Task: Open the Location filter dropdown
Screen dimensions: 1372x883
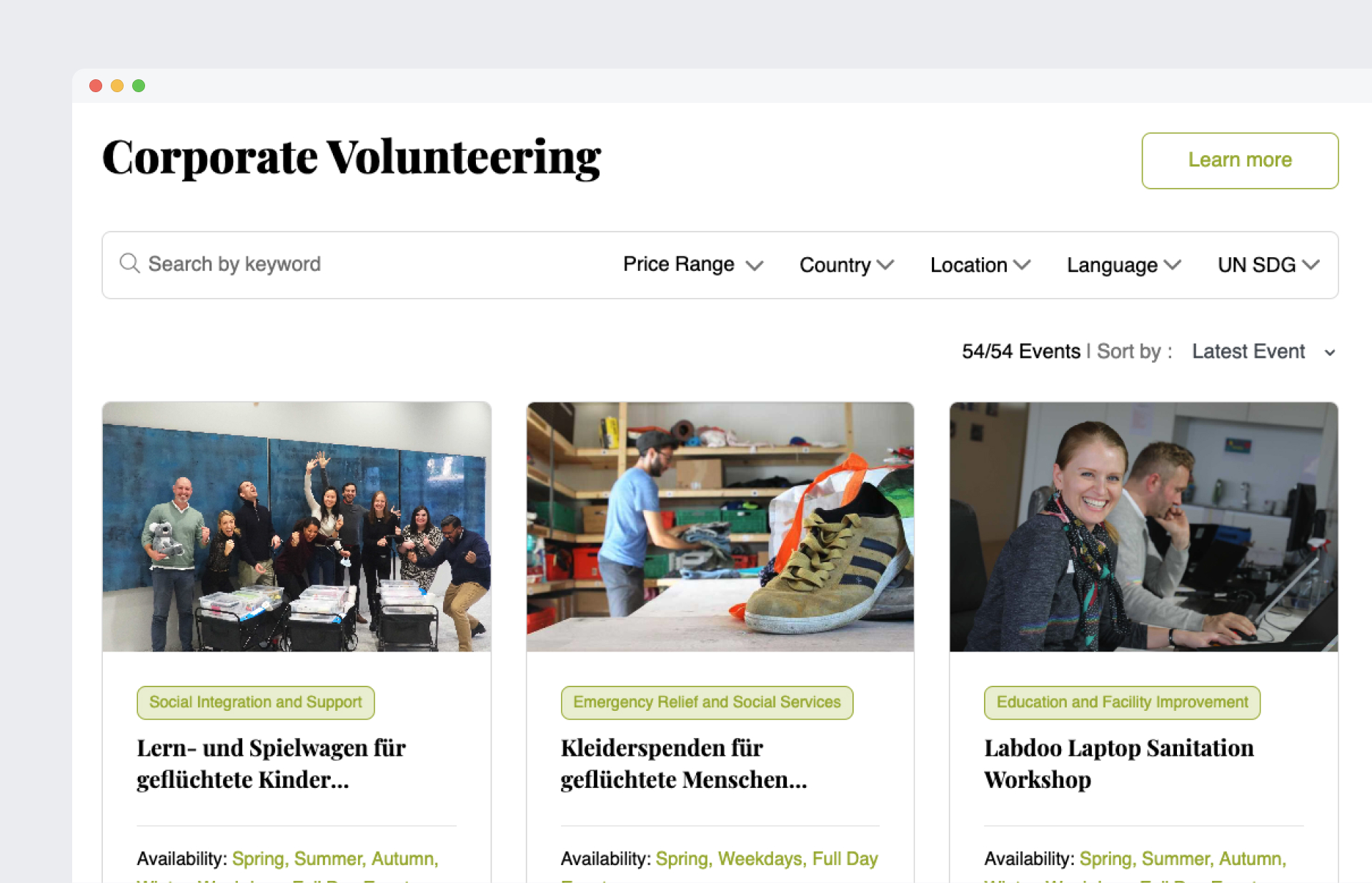Action: pos(980,265)
